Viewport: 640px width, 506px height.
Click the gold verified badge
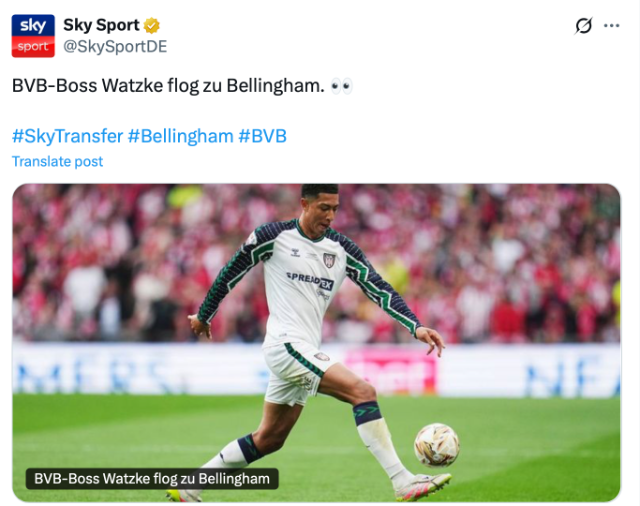coord(151,26)
